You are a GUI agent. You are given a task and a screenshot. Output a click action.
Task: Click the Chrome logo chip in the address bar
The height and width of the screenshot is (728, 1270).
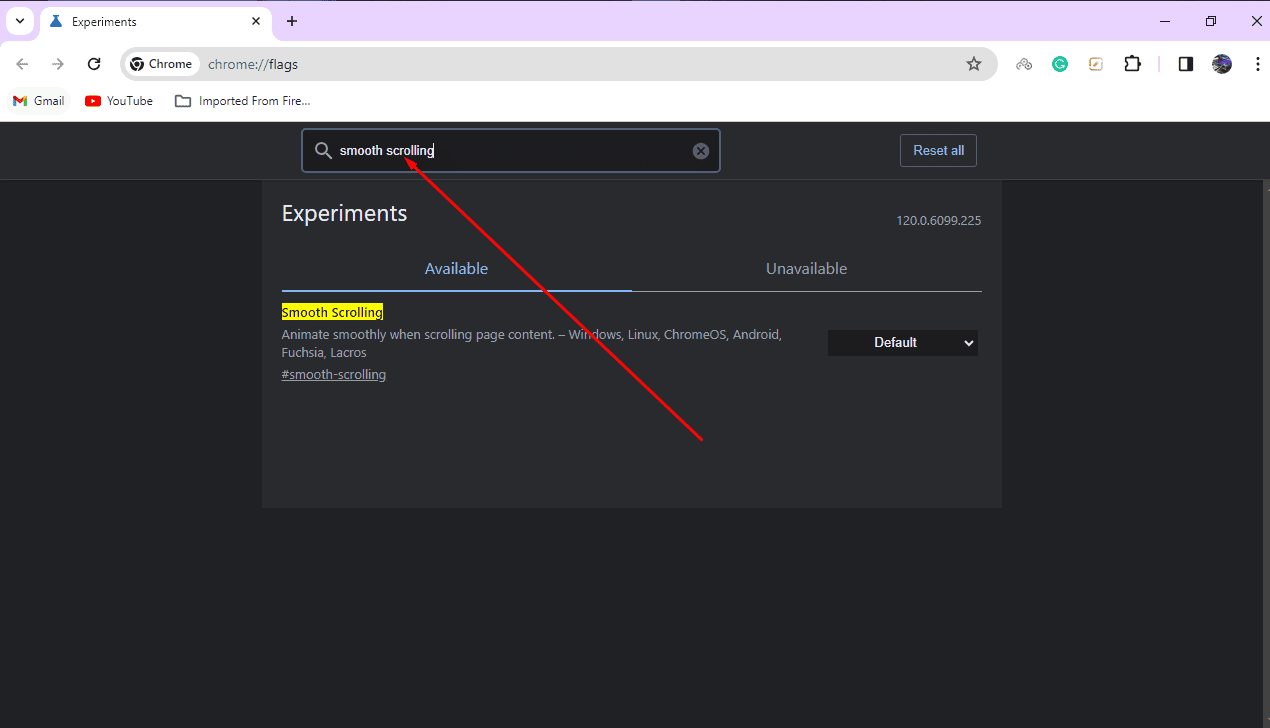click(161, 63)
